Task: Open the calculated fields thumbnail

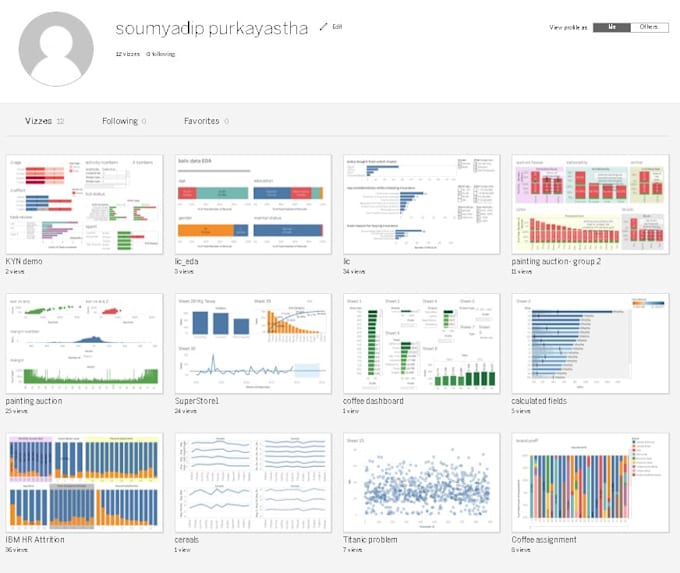Action: click(x=590, y=344)
